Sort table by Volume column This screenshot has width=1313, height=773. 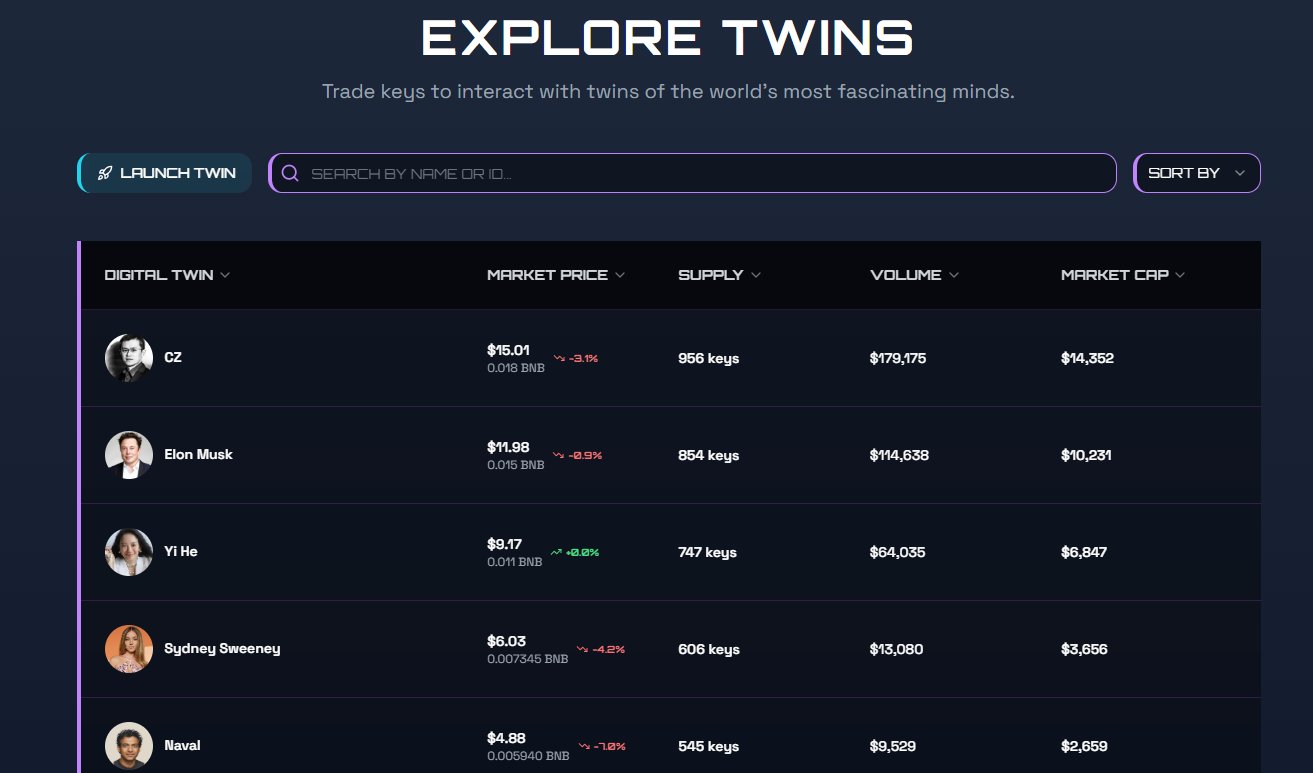pos(914,275)
